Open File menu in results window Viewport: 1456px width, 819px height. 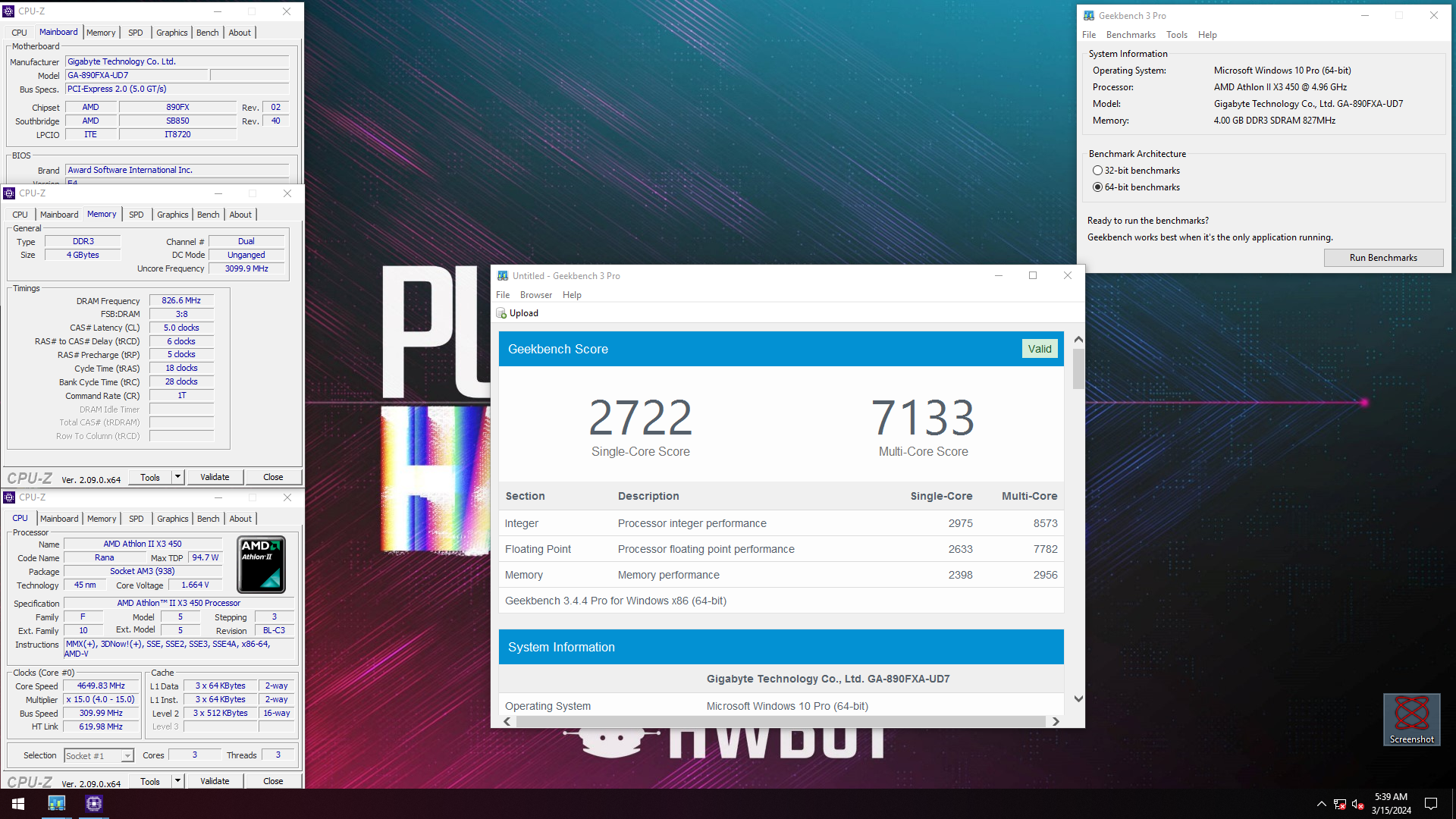tap(503, 295)
